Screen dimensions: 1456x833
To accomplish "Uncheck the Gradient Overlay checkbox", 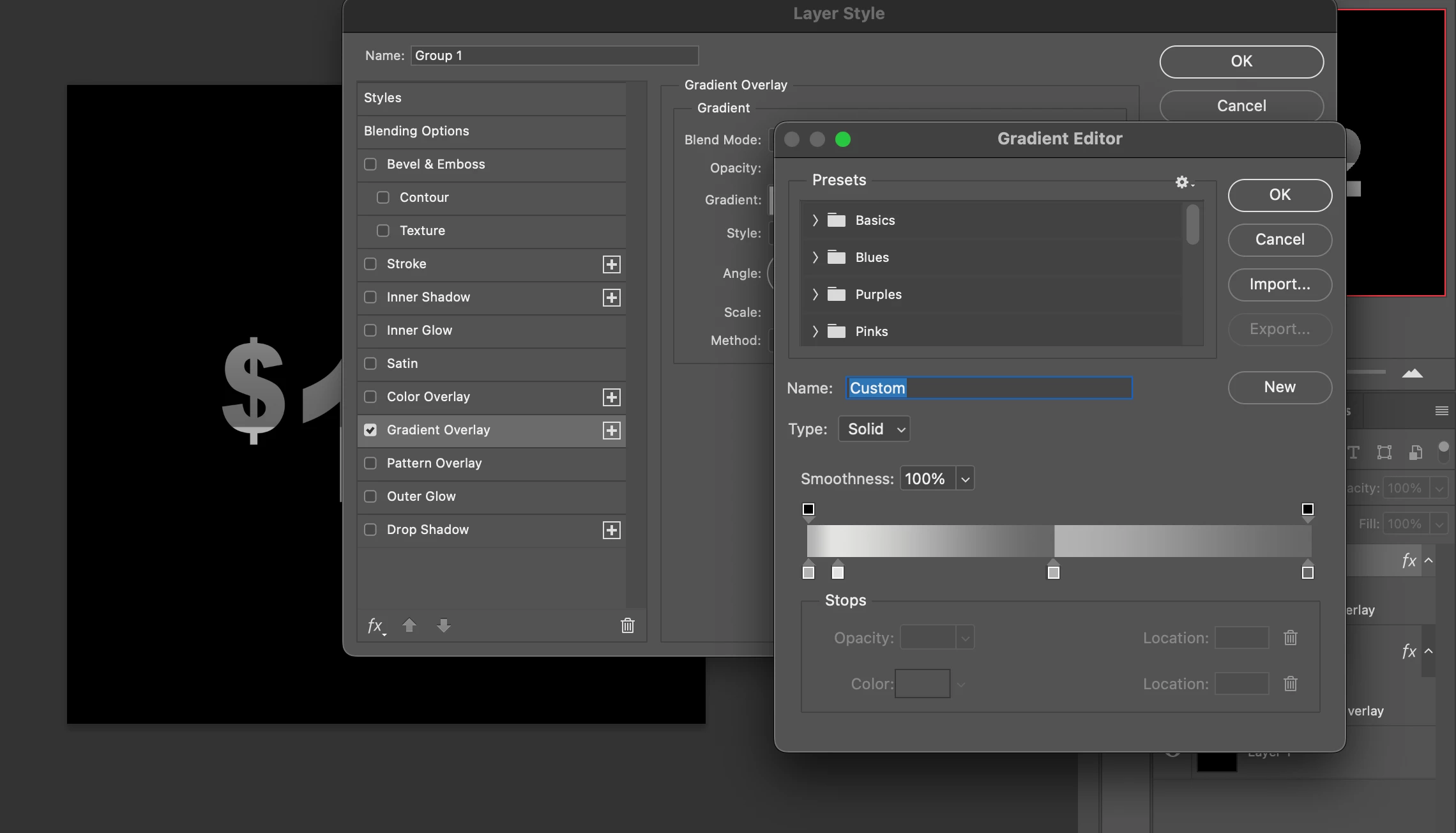I will (370, 430).
